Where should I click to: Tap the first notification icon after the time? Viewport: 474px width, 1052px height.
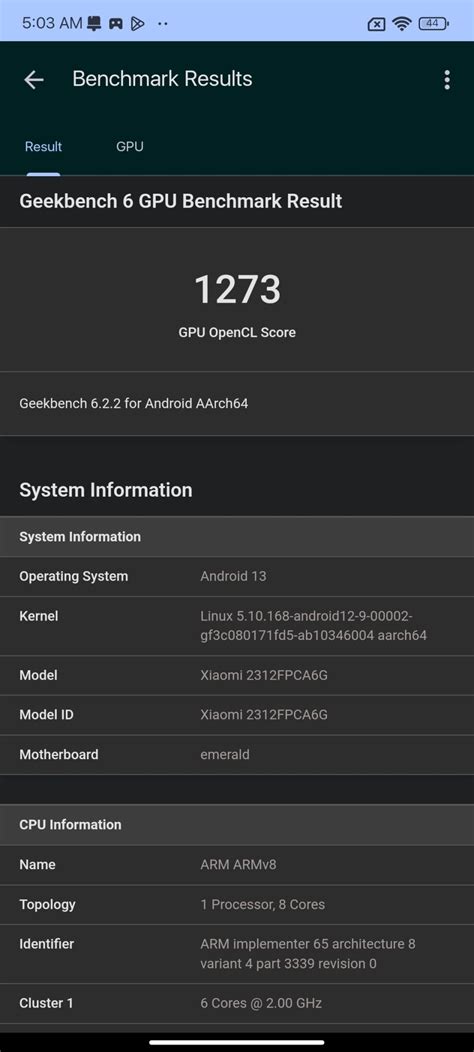pos(95,23)
